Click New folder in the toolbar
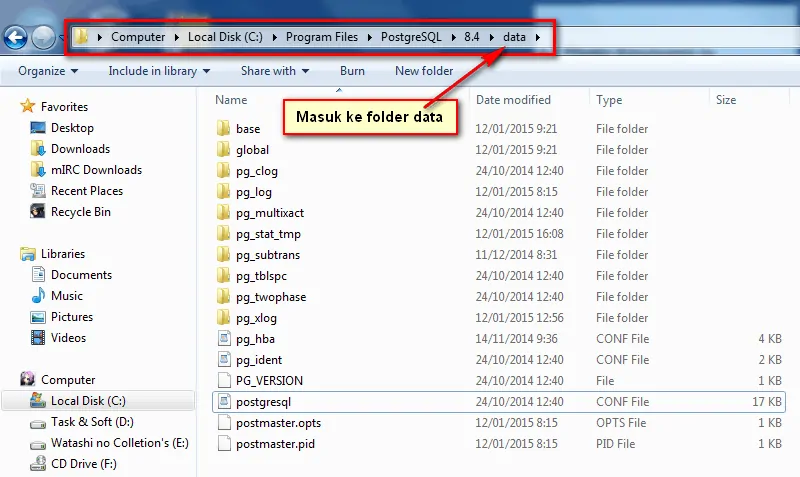The height and width of the screenshot is (477, 800). tap(424, 71)
